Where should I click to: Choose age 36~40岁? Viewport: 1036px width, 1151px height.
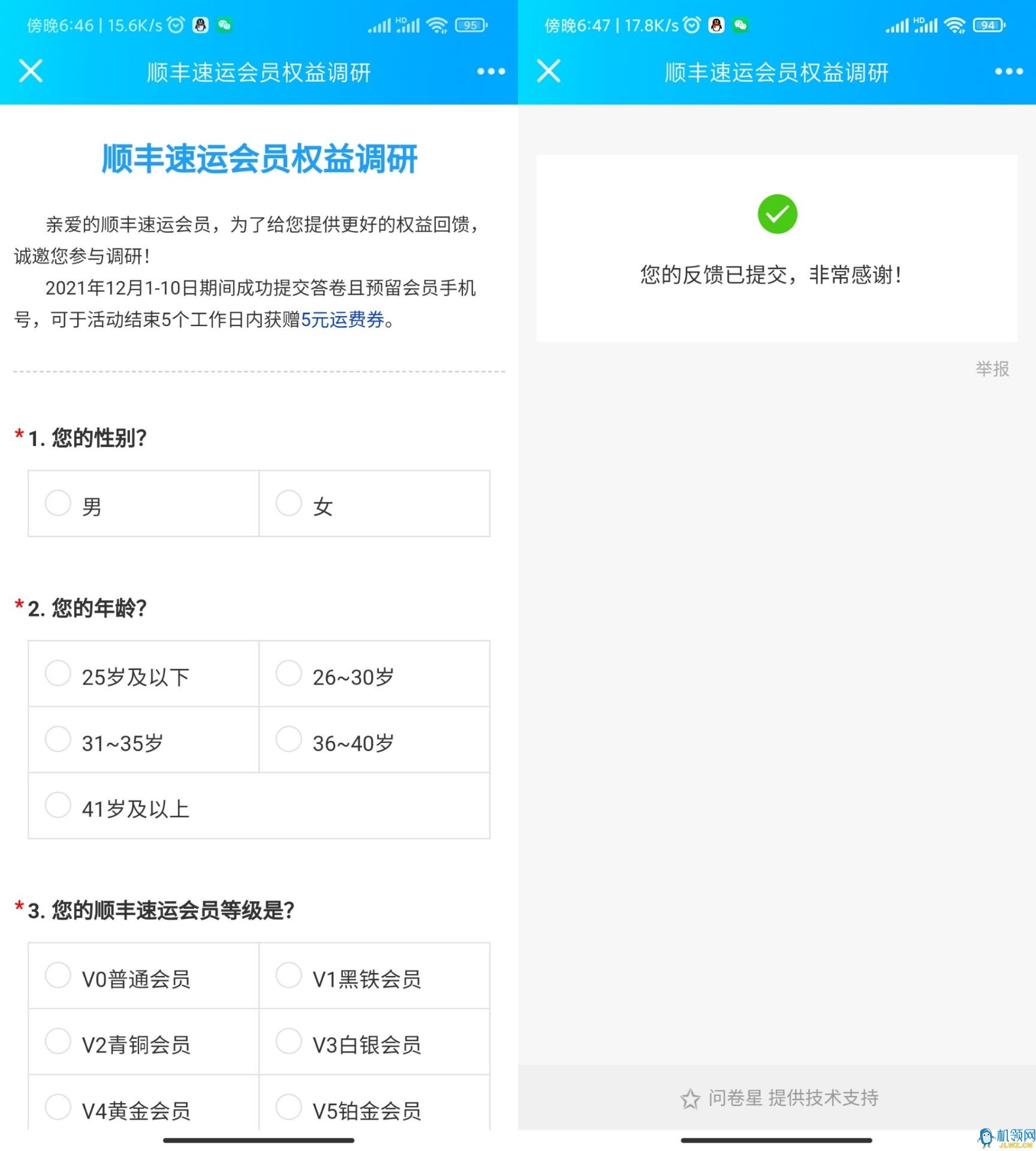tap(375, 740)
